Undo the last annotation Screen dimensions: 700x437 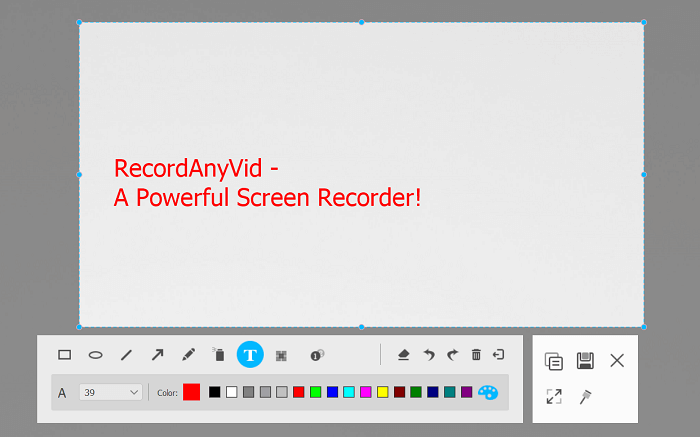429,355
